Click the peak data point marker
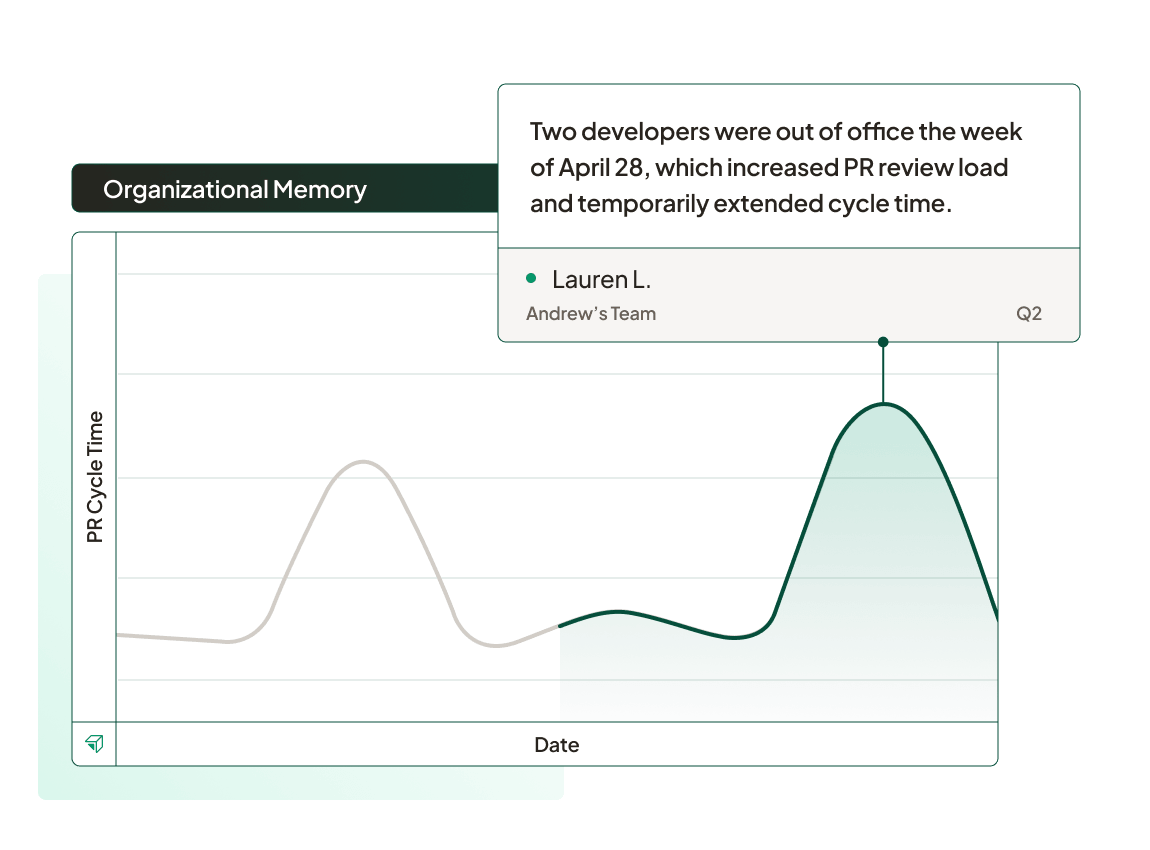Screen dimensions: 1150x850 tap(883, 341)
